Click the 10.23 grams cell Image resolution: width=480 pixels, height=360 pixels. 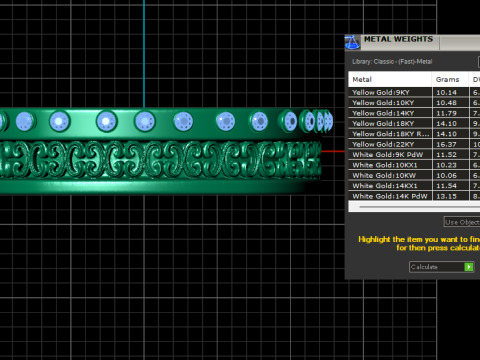pos(450,165)
